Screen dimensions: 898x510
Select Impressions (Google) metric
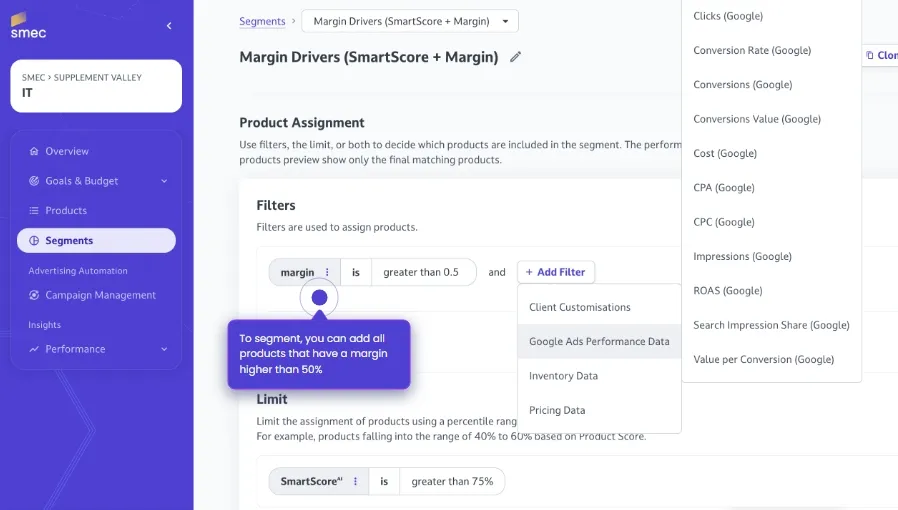point(771,256)
